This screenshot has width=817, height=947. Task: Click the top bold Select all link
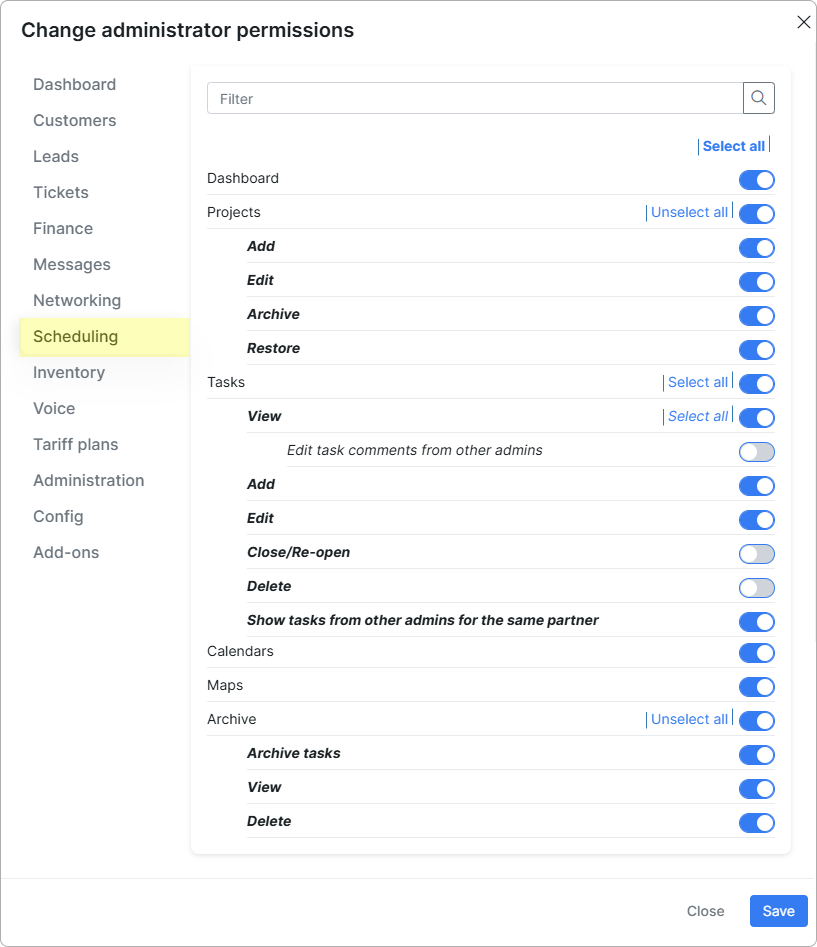coord(734,146)
